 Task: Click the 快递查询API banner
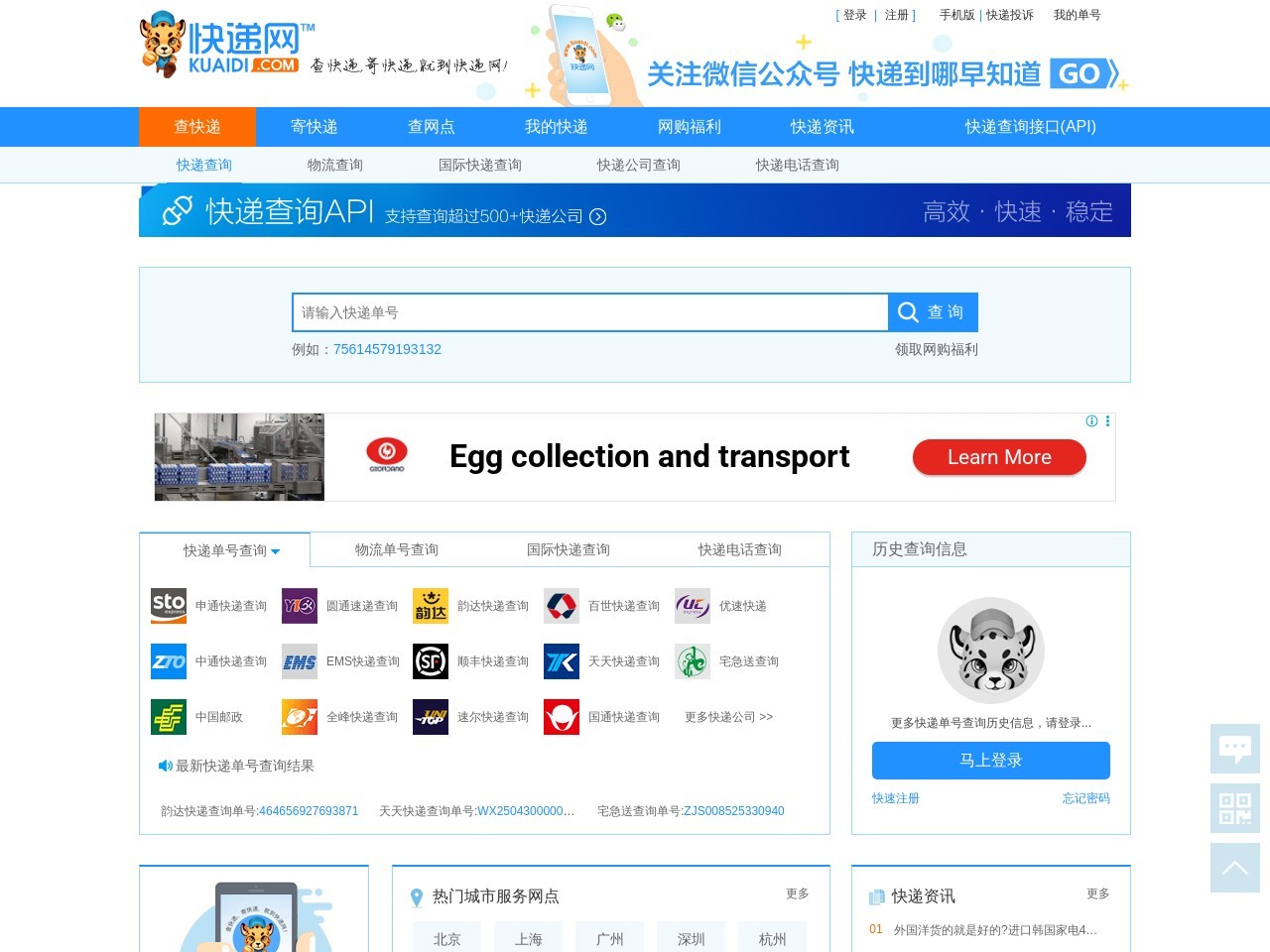635,210
